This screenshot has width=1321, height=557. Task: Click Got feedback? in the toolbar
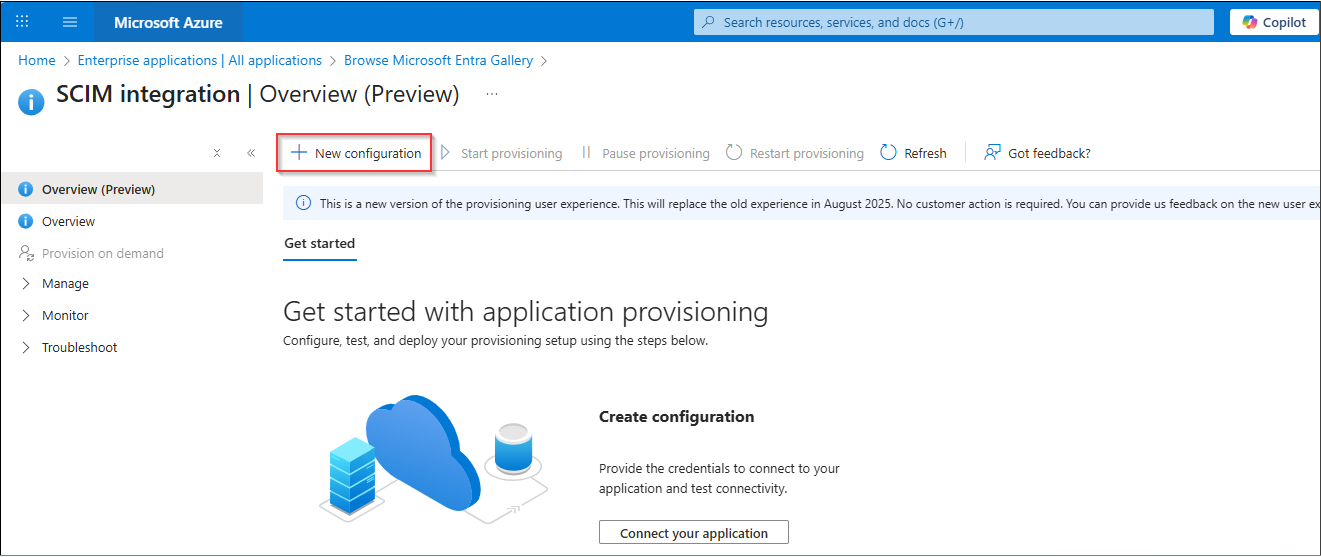click(1037, 153)
